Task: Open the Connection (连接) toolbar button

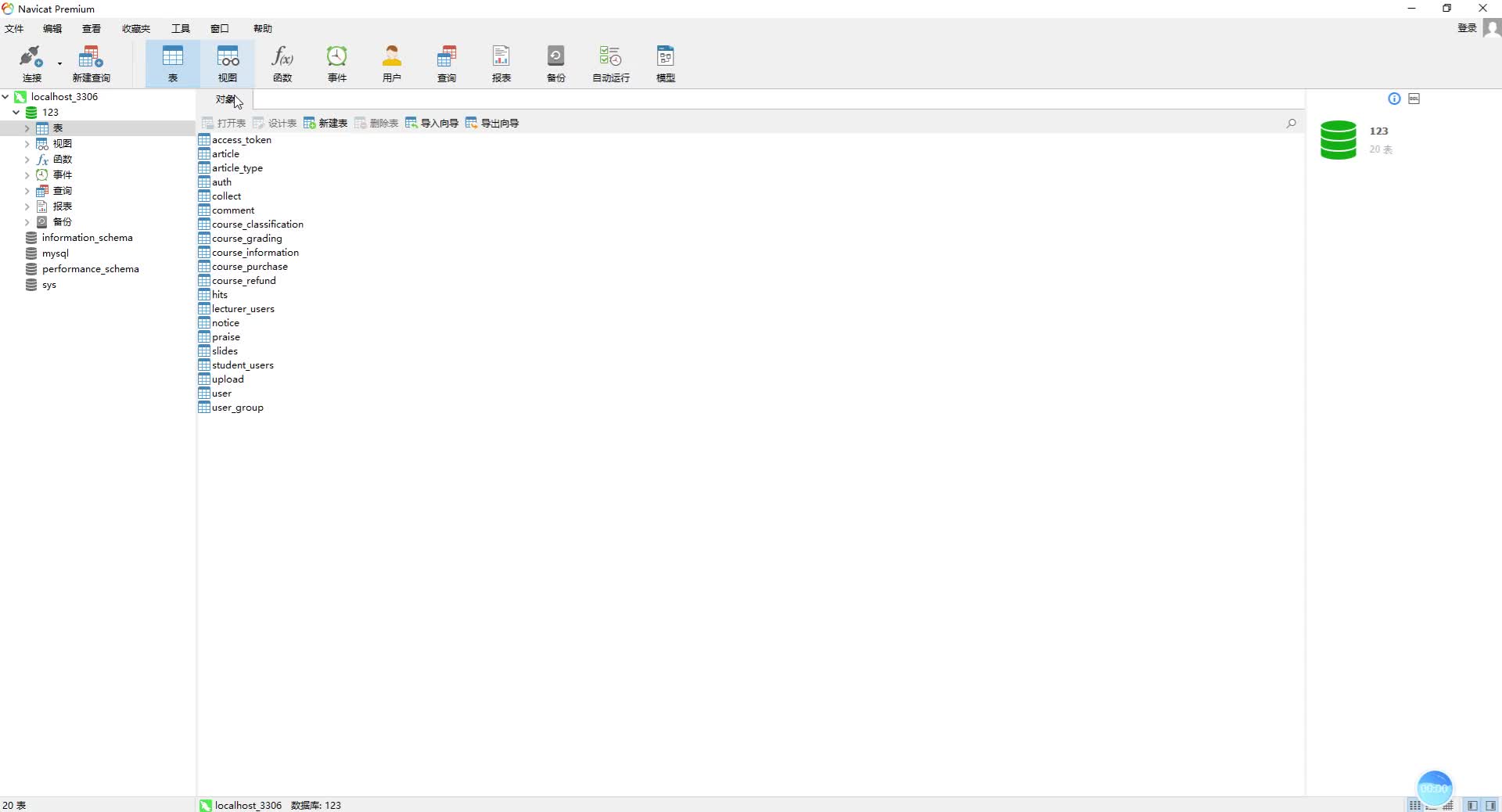Action: coord(31,63)
